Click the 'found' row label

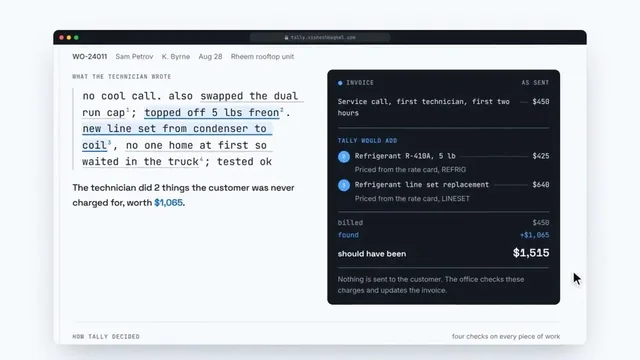tap(348, 235)
